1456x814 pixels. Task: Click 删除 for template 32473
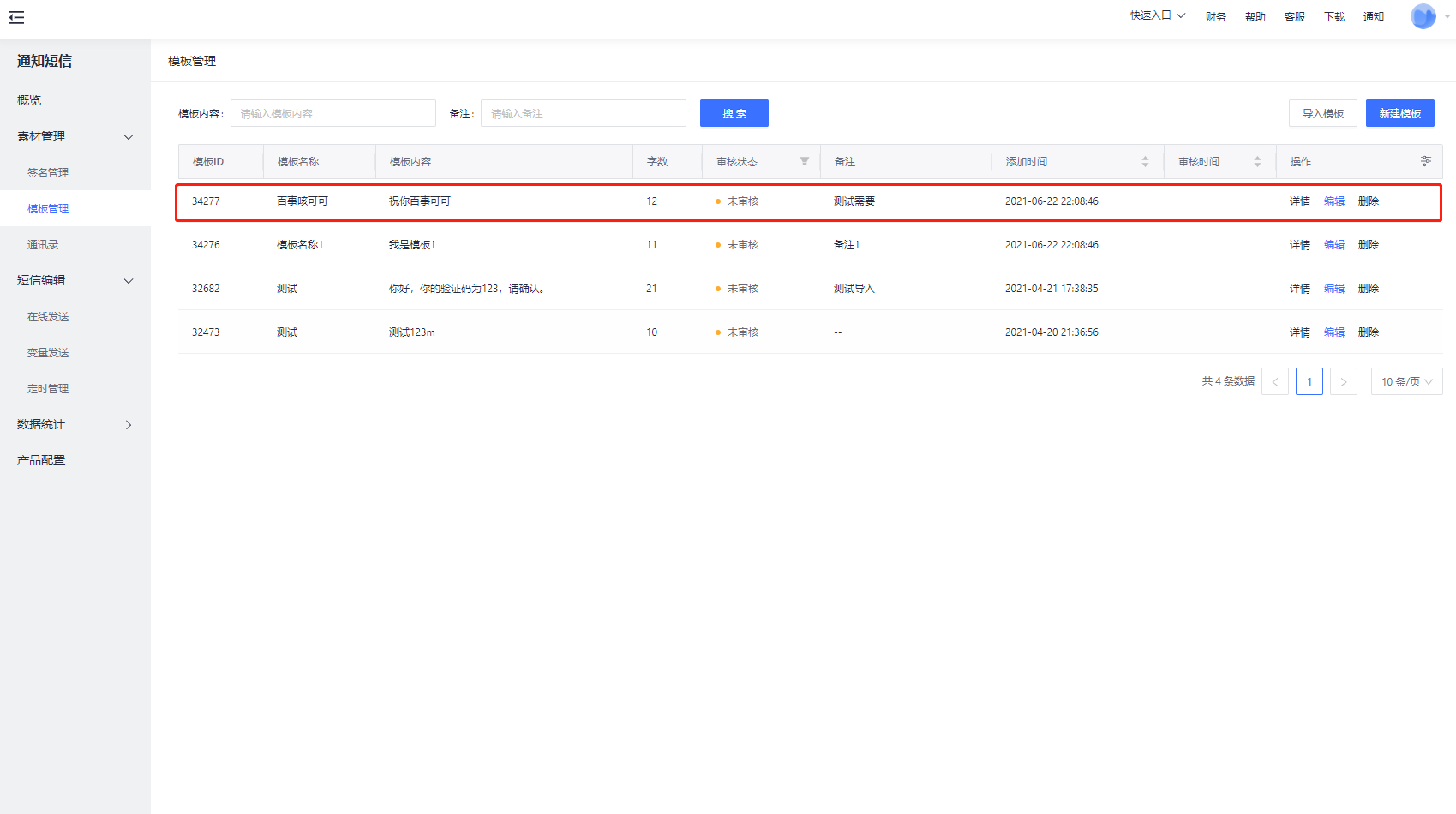pos(1369,332)
